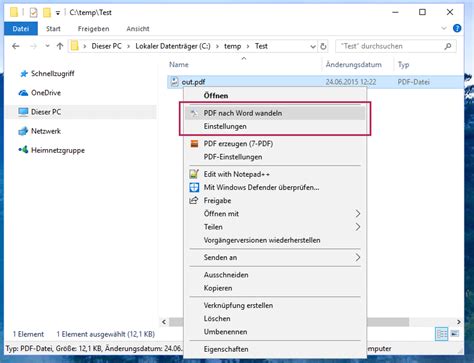Open the address bar history dropdown

tap(313, 47)
